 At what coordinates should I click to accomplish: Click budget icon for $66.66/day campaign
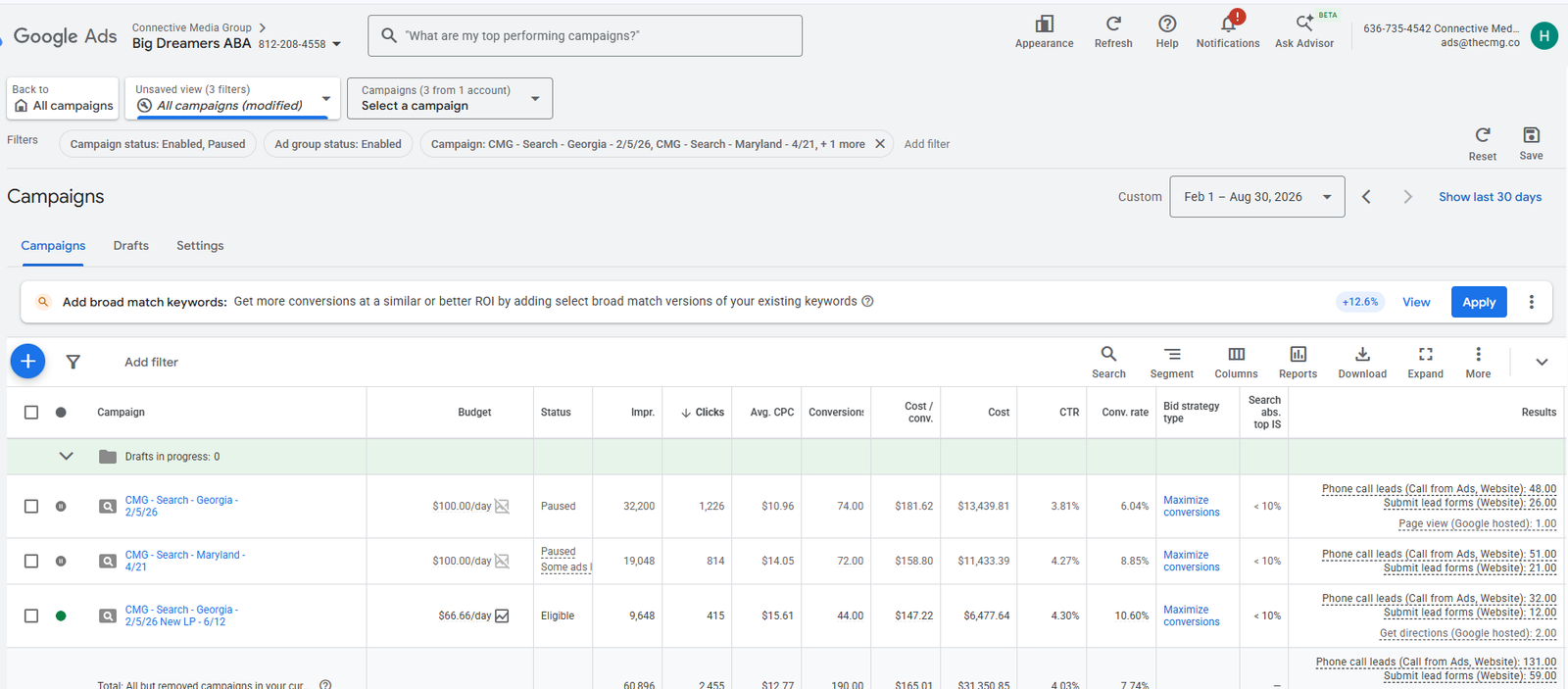[502, 615]
